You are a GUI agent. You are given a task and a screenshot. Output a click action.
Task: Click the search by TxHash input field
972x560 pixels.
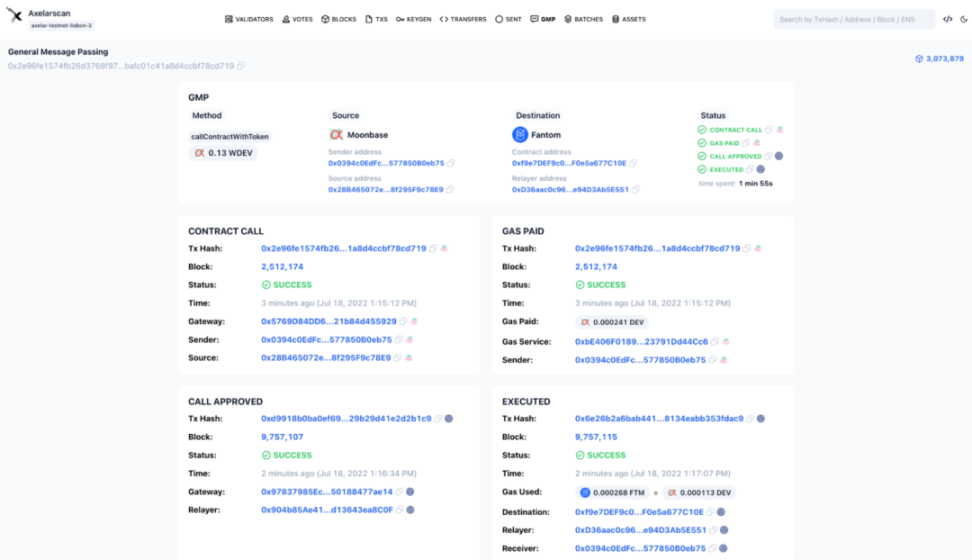(x=853, y=19)
